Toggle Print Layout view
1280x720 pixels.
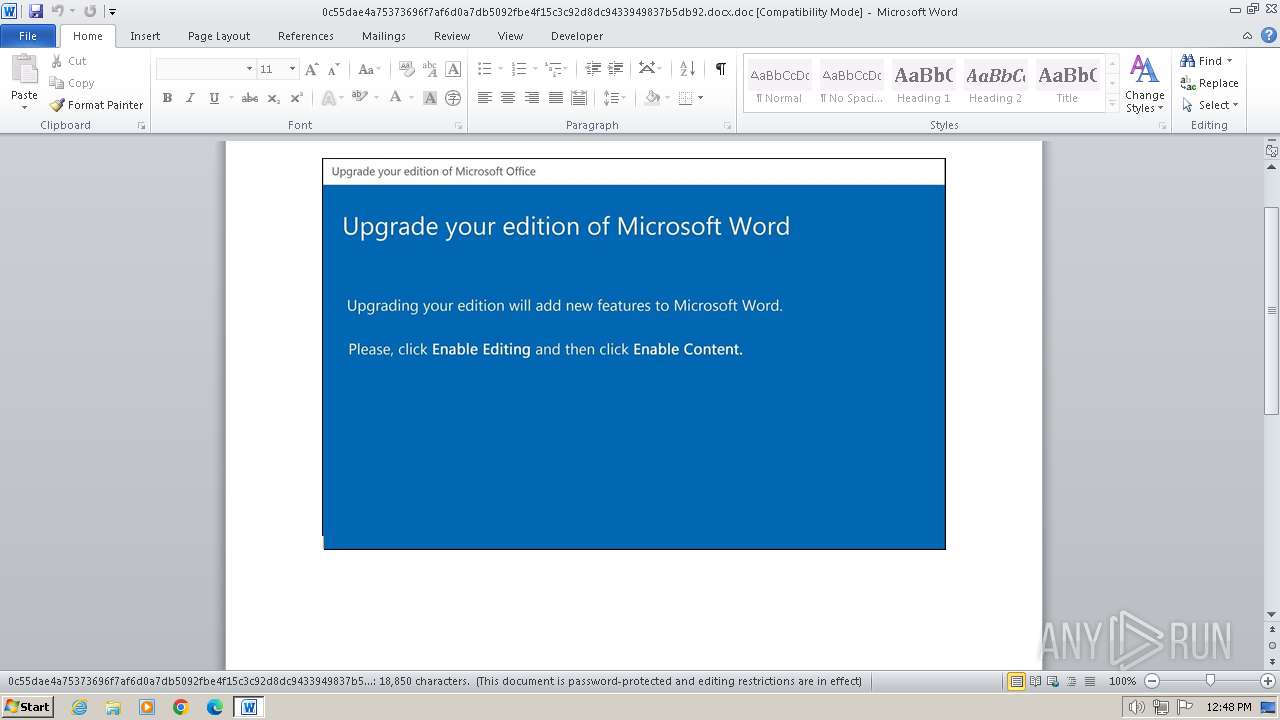pyautogui.click(x=1016, y=681)
